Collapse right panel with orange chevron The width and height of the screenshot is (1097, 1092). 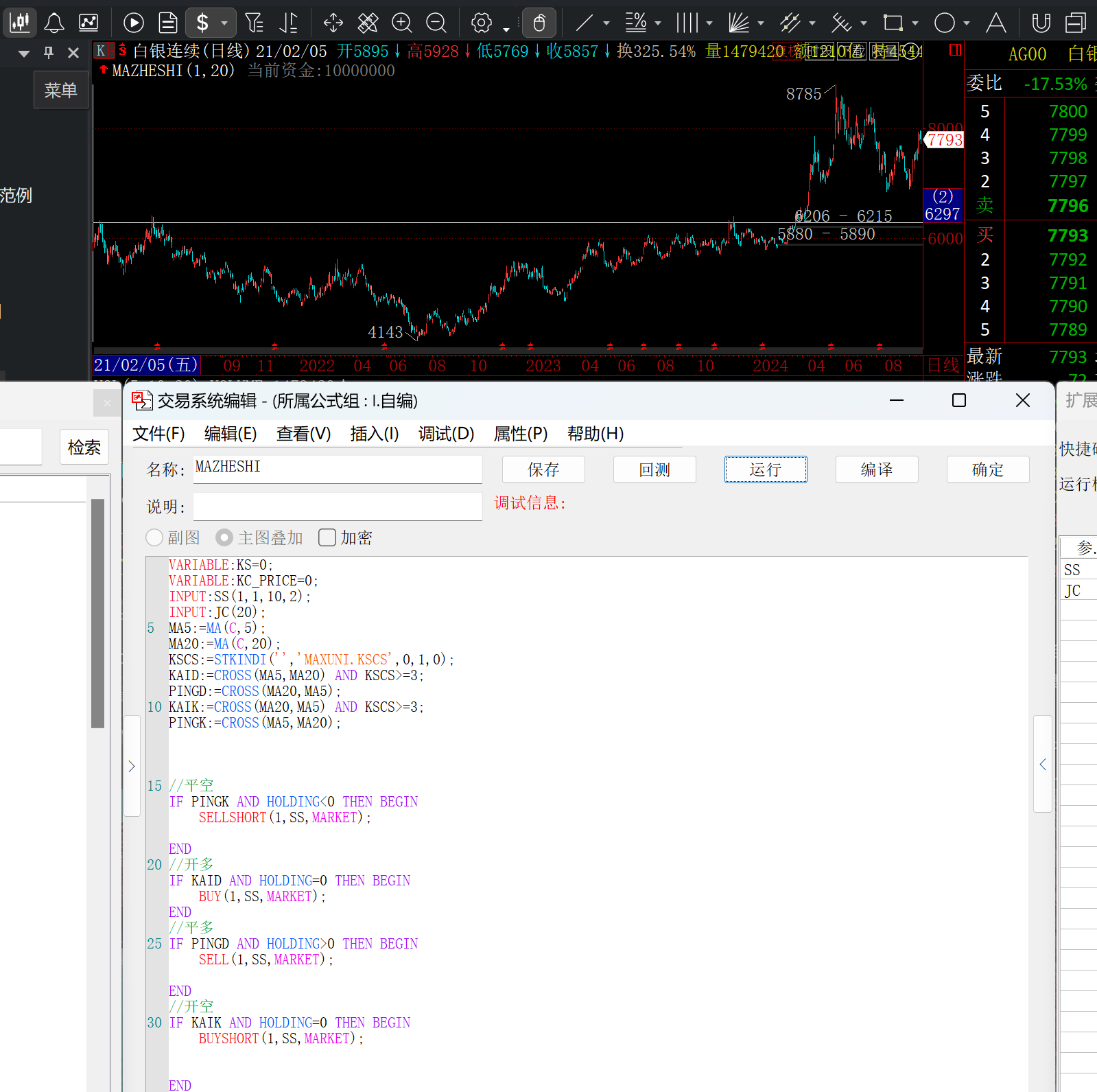point(1043,764)
